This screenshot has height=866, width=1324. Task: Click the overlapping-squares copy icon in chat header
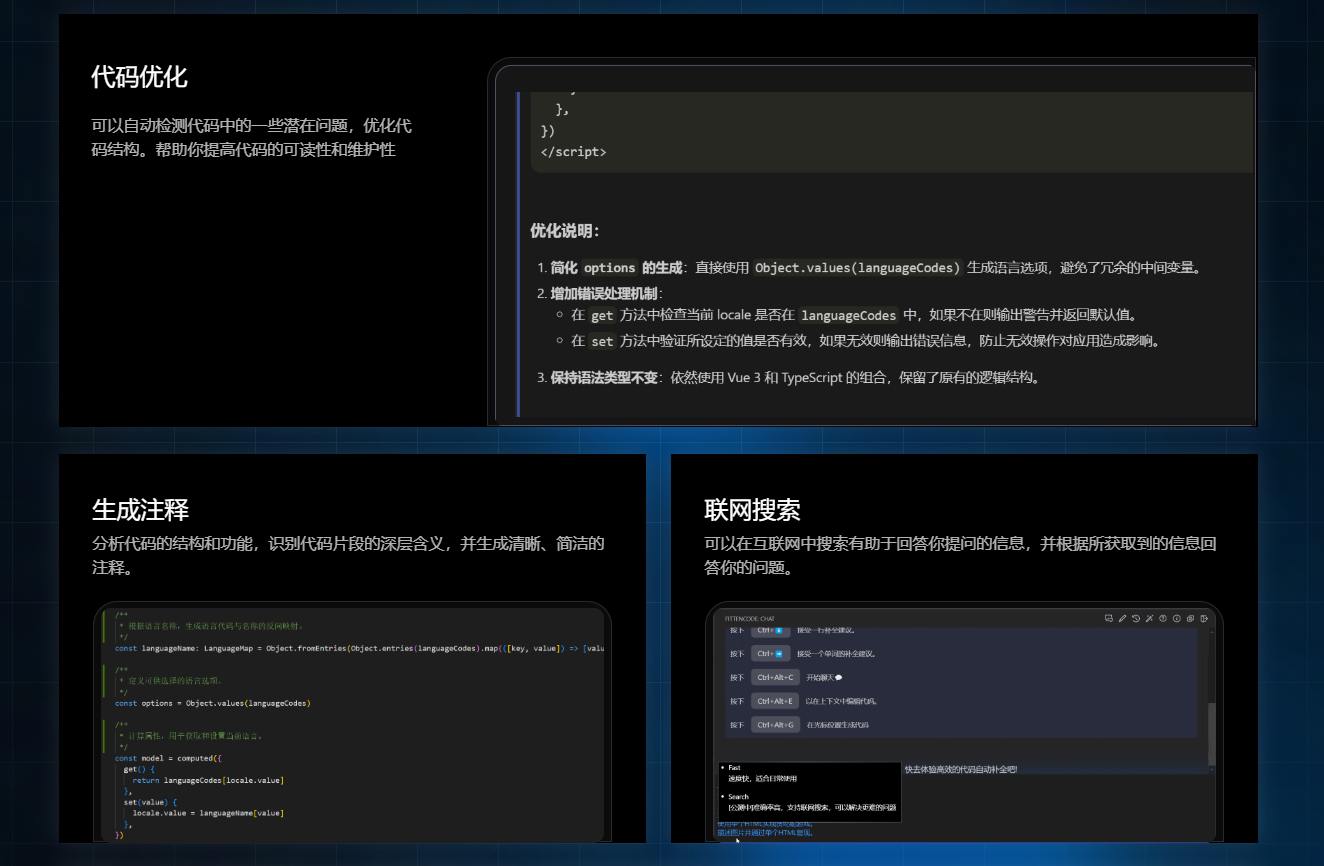1190,618
